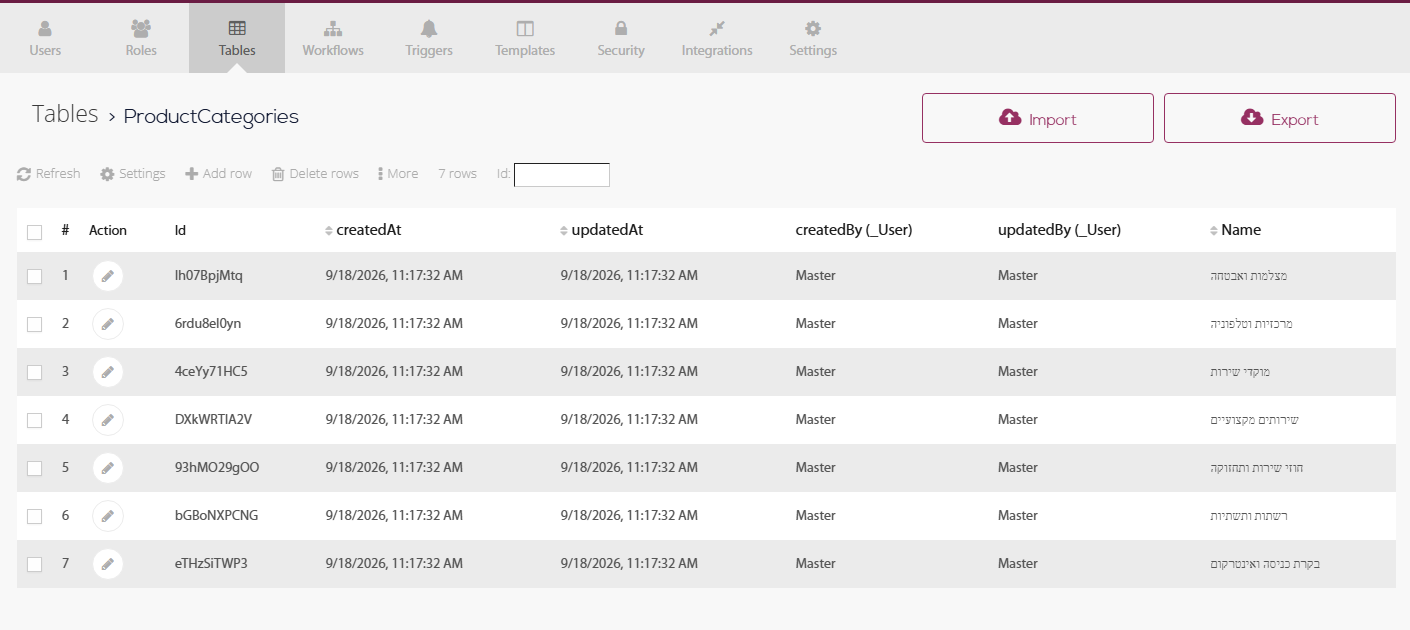Viewport: 1410px width, 630px height.
Task: Check the box for row 6
Action: pyautogui.click(x=35, y=517)
